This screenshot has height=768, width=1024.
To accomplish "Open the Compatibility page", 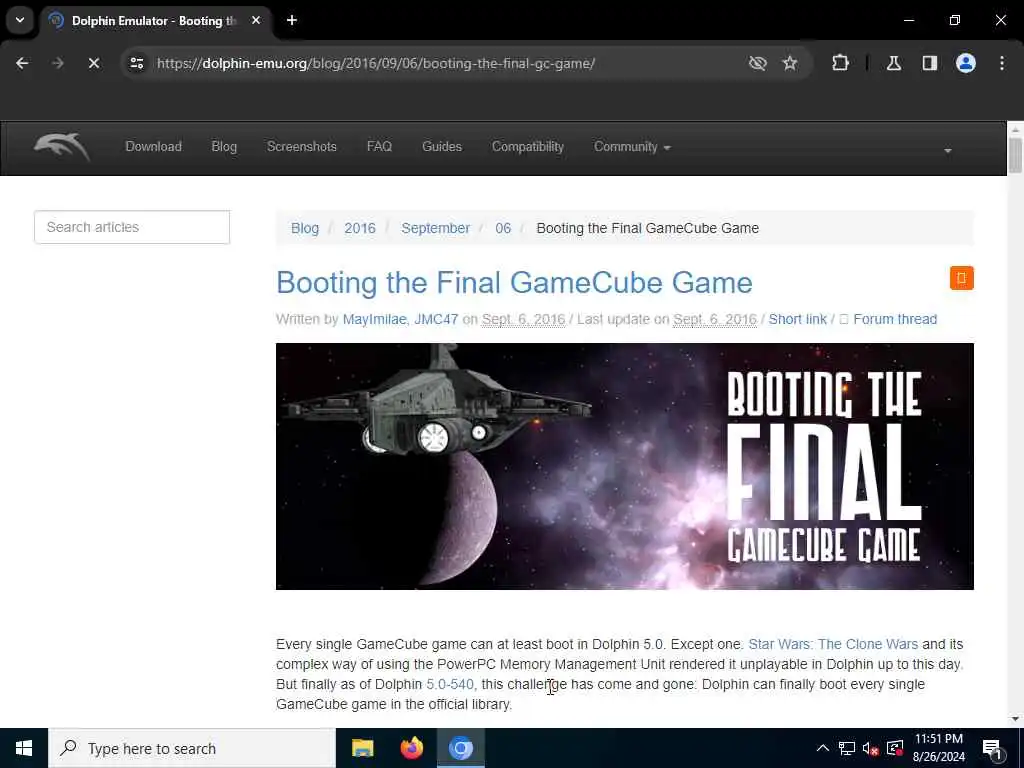I will pos(528,147).
